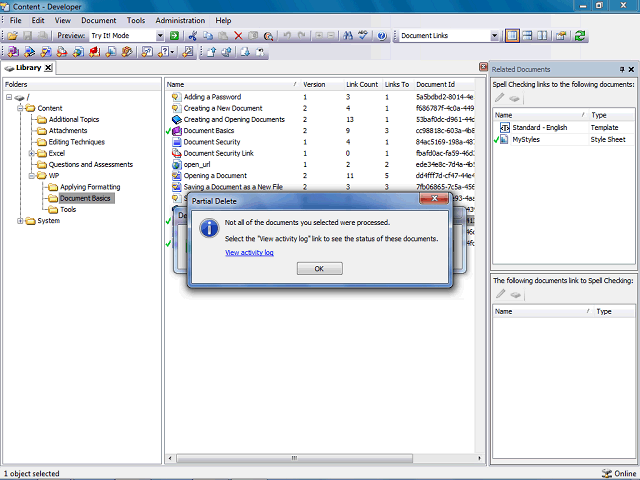Click the Check In up-arrow document icon
640x480 pixels.
211,52
